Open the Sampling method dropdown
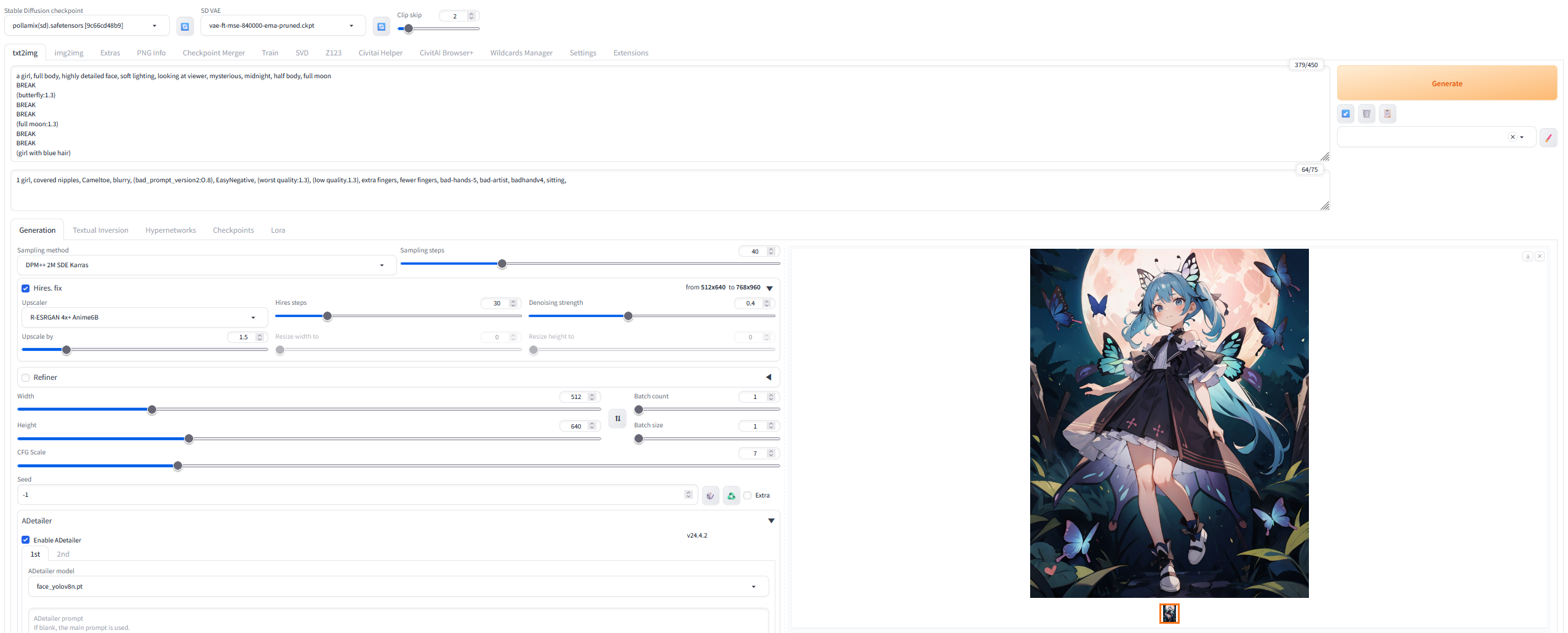The height and width of the screenshot is (633, 1568). (x=207, y=265)
